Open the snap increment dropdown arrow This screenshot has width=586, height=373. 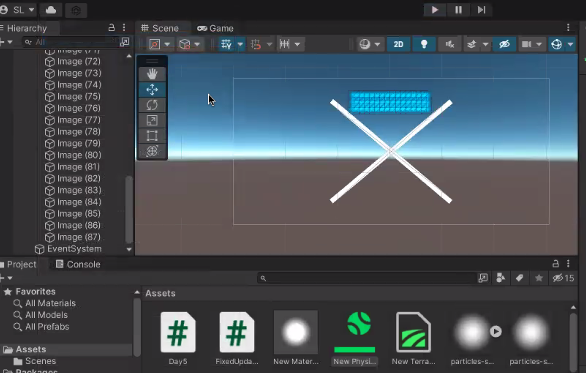tap(297, 44)
